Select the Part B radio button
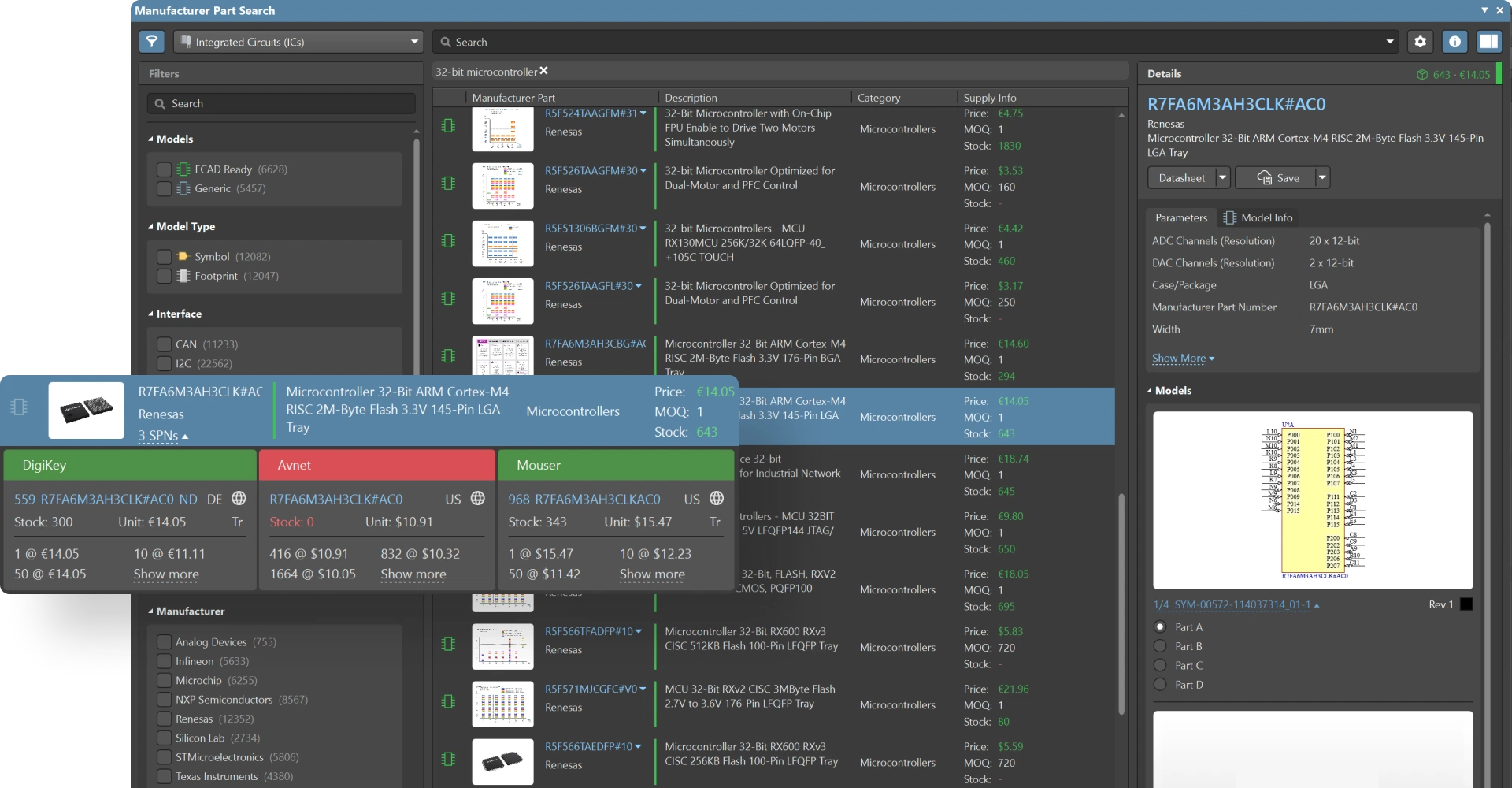Screen dimensions: 1512x788 pyautogui.click(x=1160, y=646)
